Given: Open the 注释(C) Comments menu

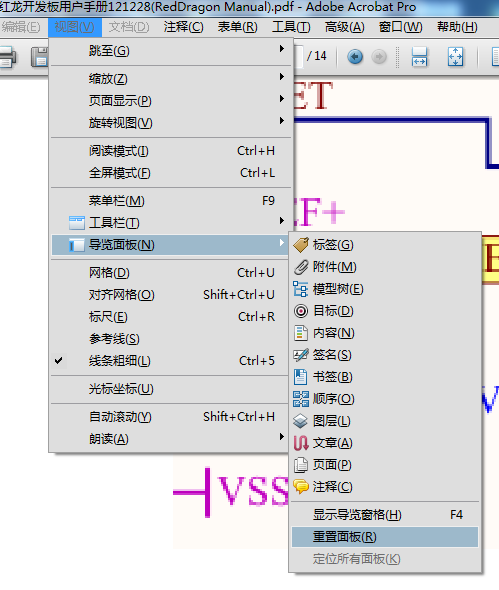Looking at the screenshot, I should [x=184, y=27].
